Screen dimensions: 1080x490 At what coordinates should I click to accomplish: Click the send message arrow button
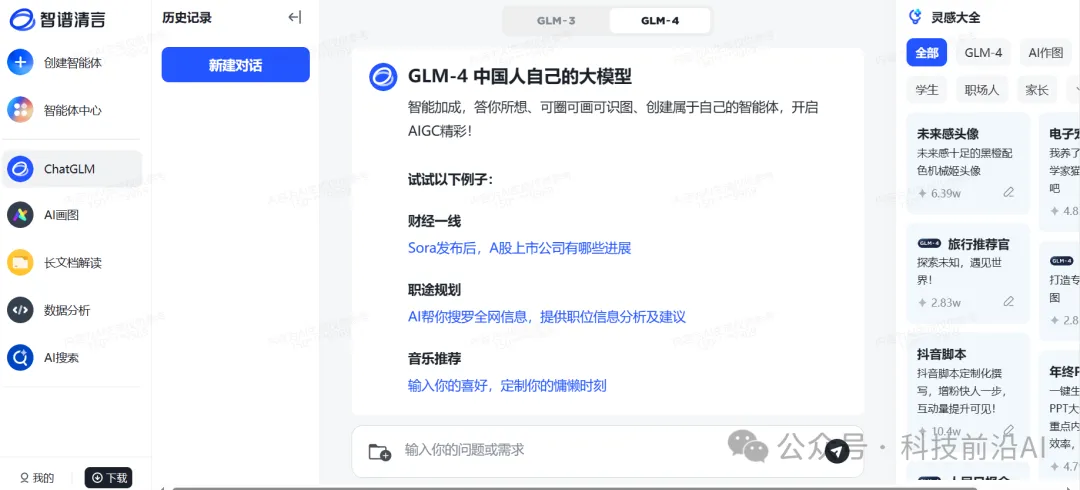point(837,451)
